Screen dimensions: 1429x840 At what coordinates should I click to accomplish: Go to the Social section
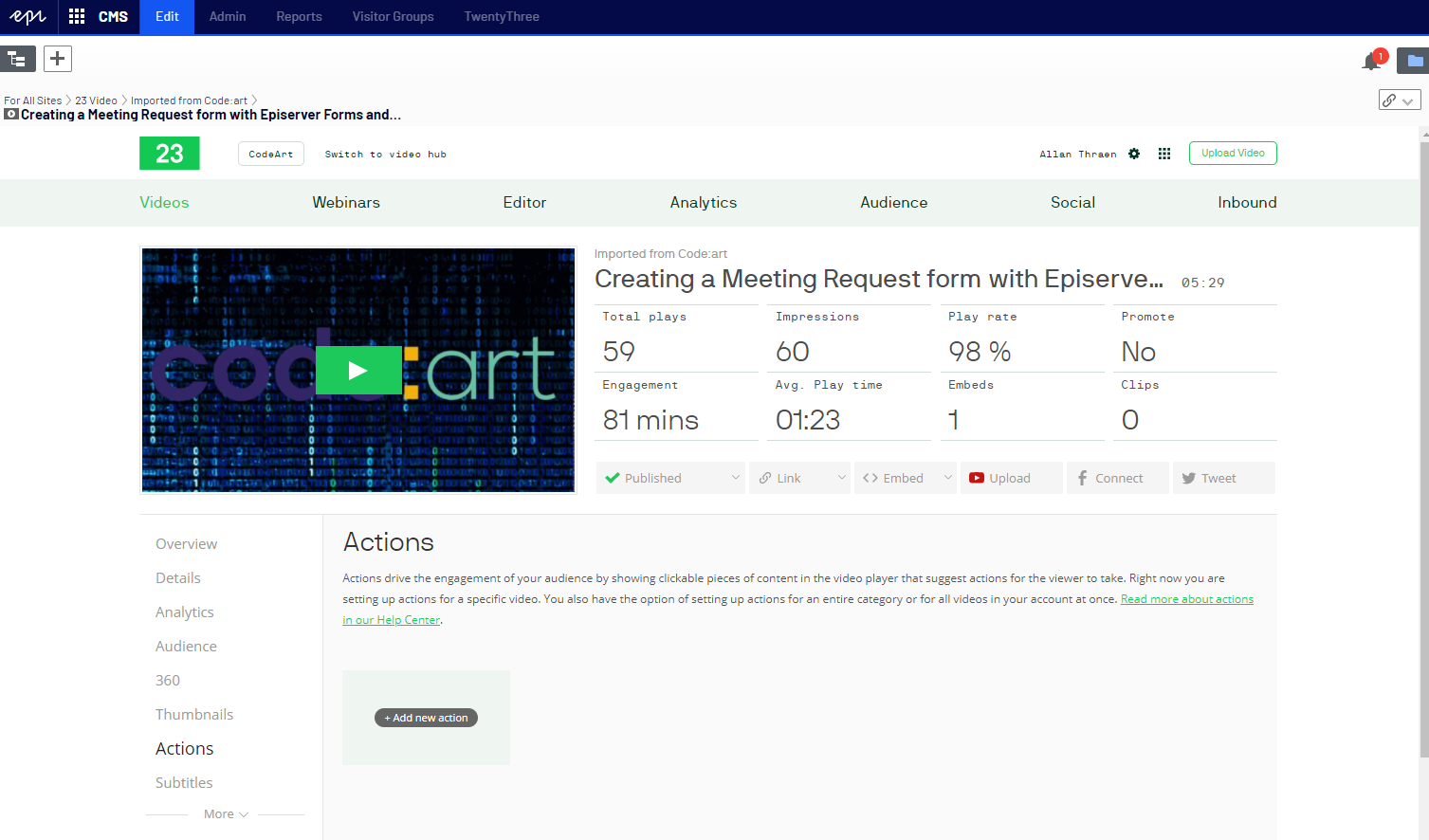(1072, 203)
